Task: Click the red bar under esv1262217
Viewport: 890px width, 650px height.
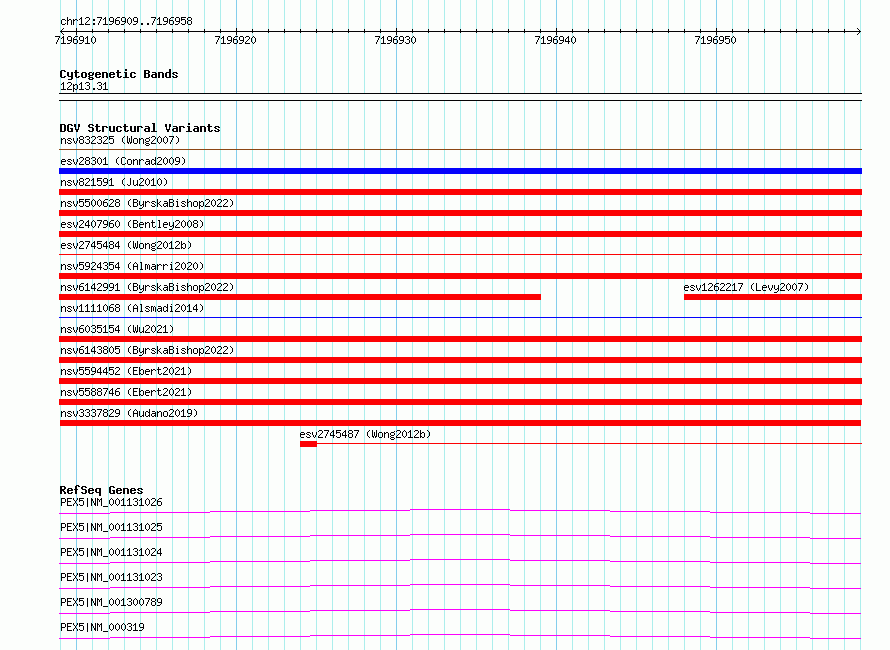Action: point(773,297)
